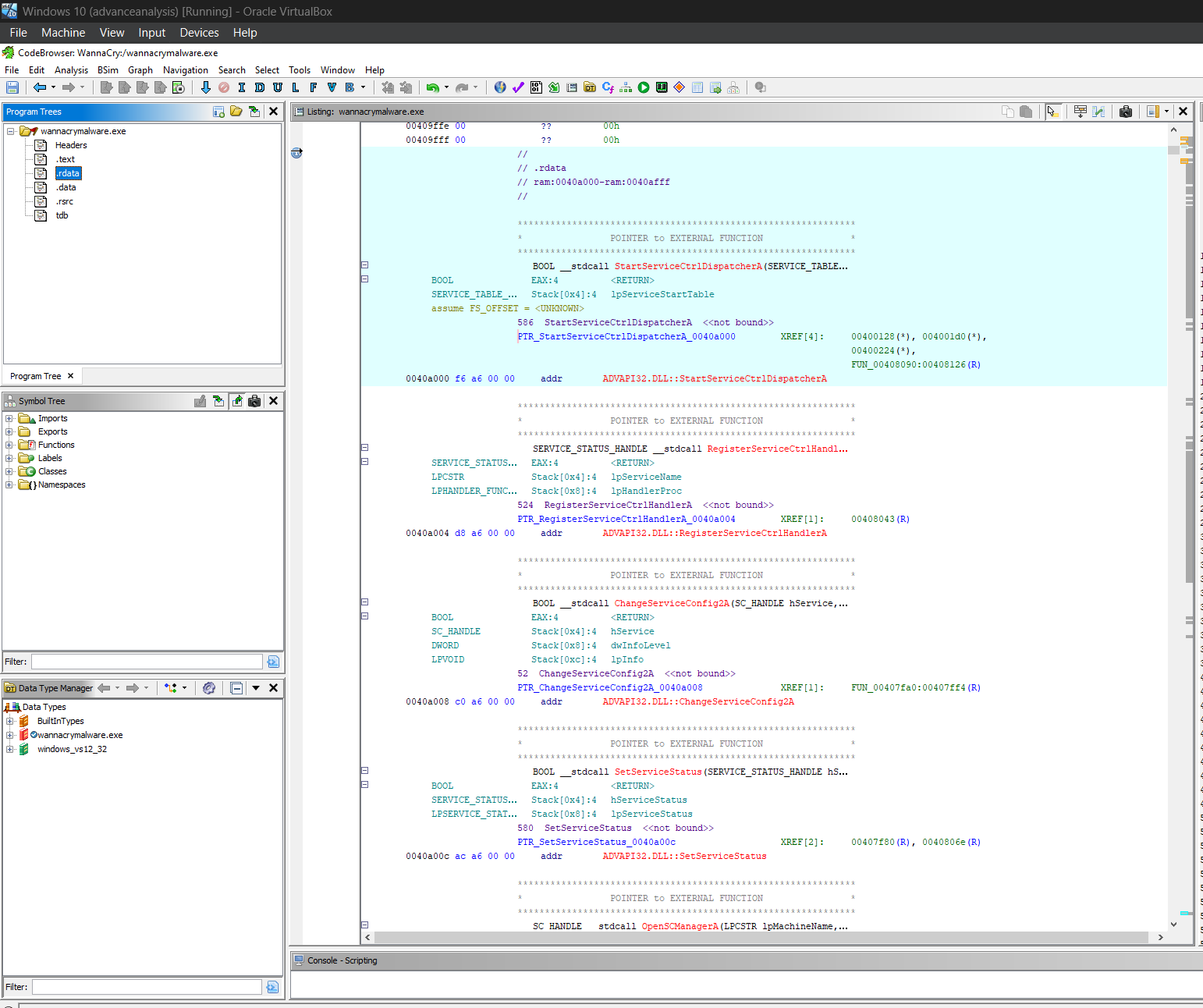Click the globe navigation icon in toolbar
This screenshot has width=1203, height=1008.
coord(500,87)
